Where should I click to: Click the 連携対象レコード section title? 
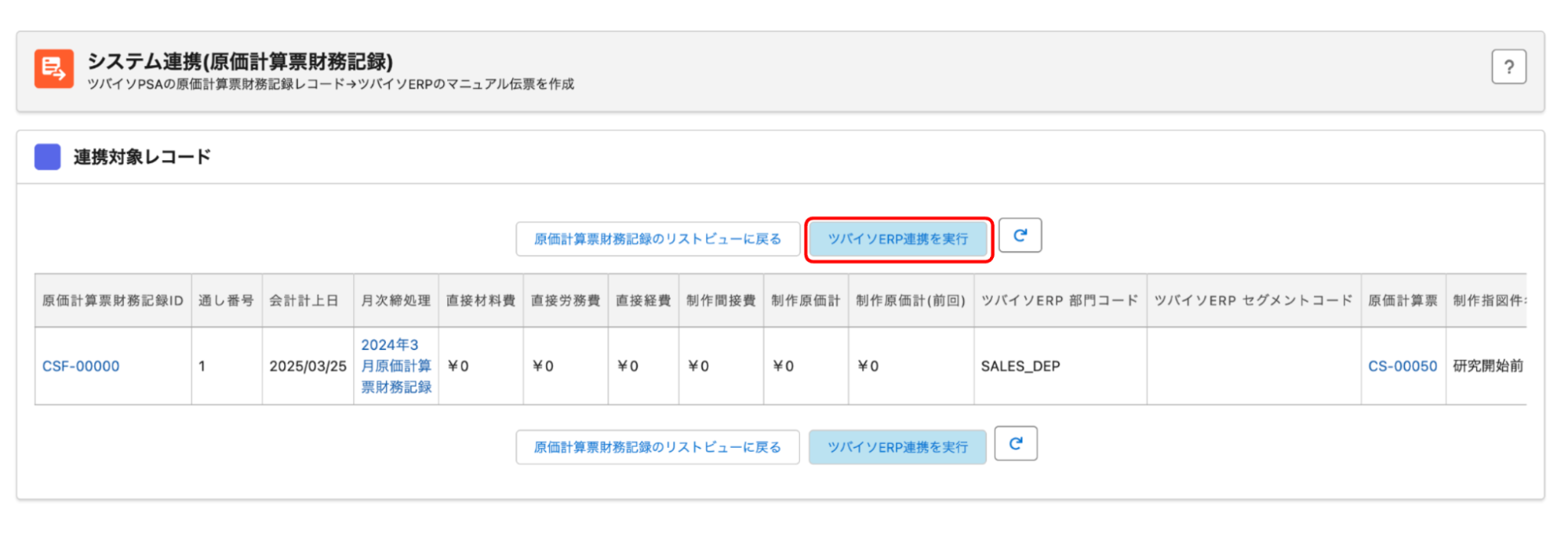coord(142,157)
